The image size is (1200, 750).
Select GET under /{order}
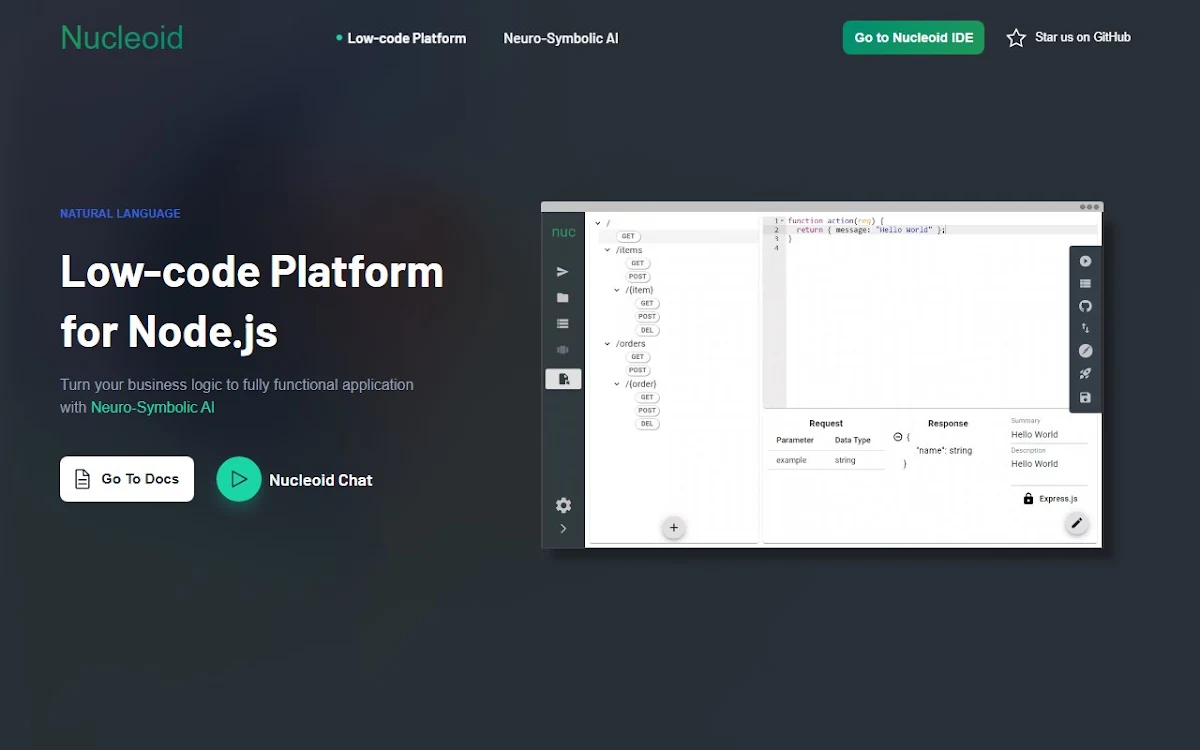point(647,397)
